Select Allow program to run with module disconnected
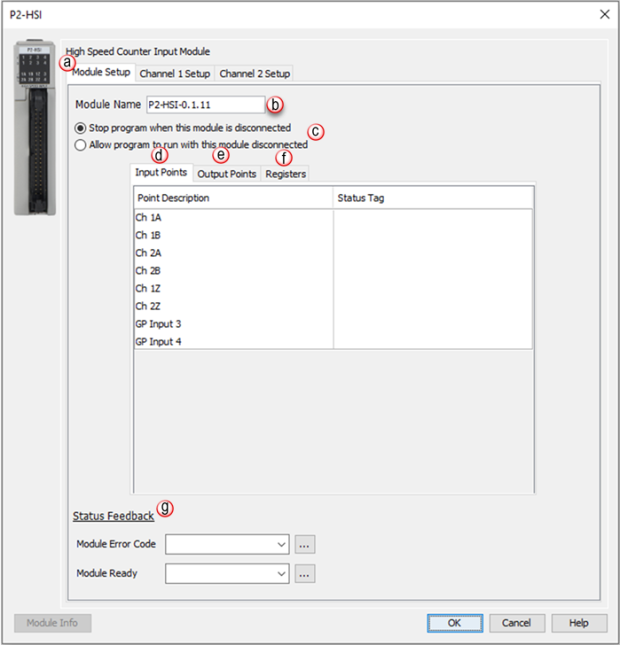The height and width of the screenshot is (645, 620). [x=81, y=144]
